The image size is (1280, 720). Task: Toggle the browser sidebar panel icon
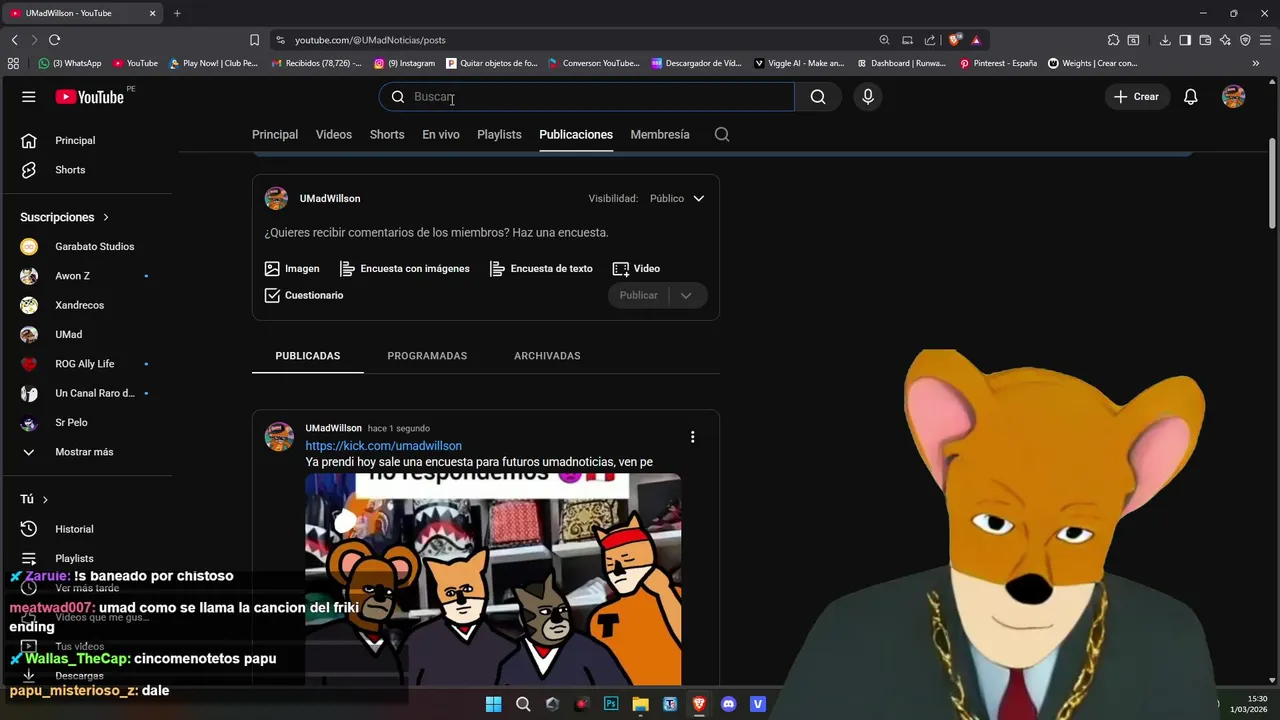(x=1185, y=40)
